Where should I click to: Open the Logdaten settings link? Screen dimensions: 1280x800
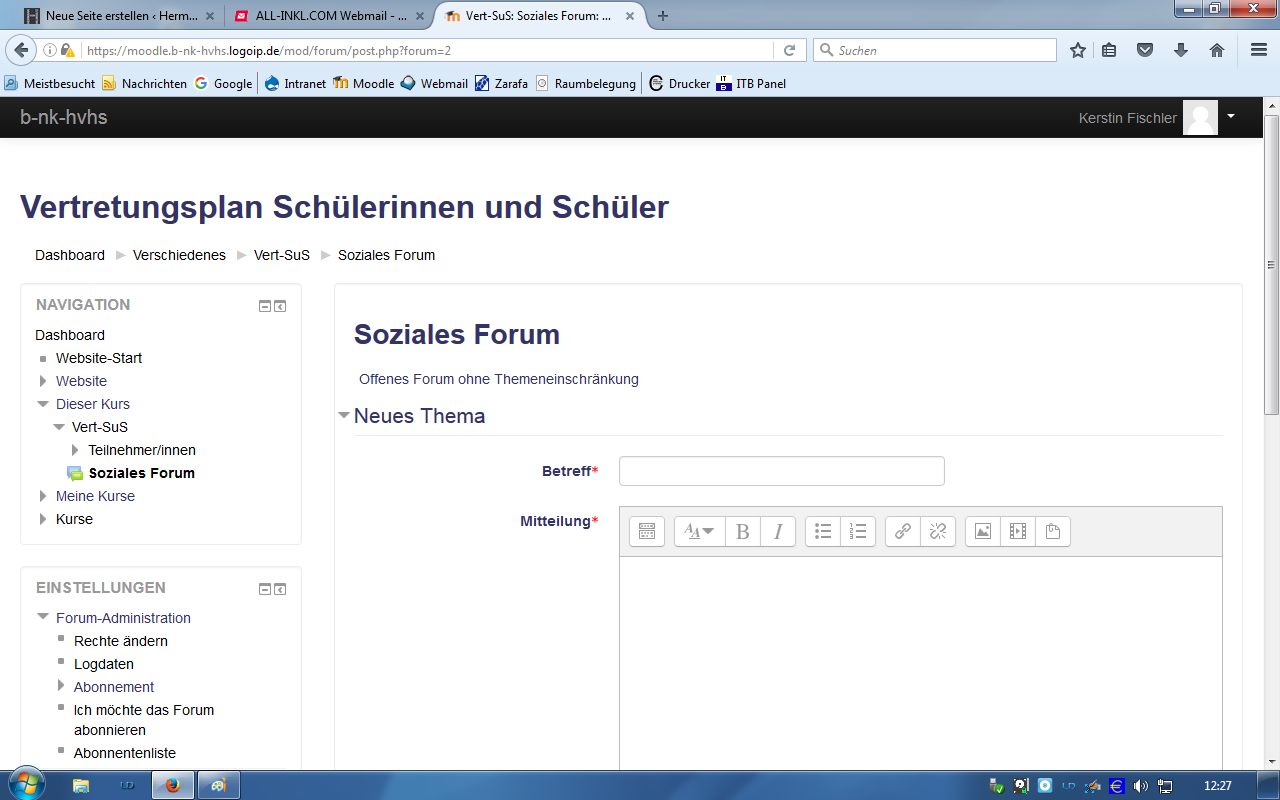(104, 664)
